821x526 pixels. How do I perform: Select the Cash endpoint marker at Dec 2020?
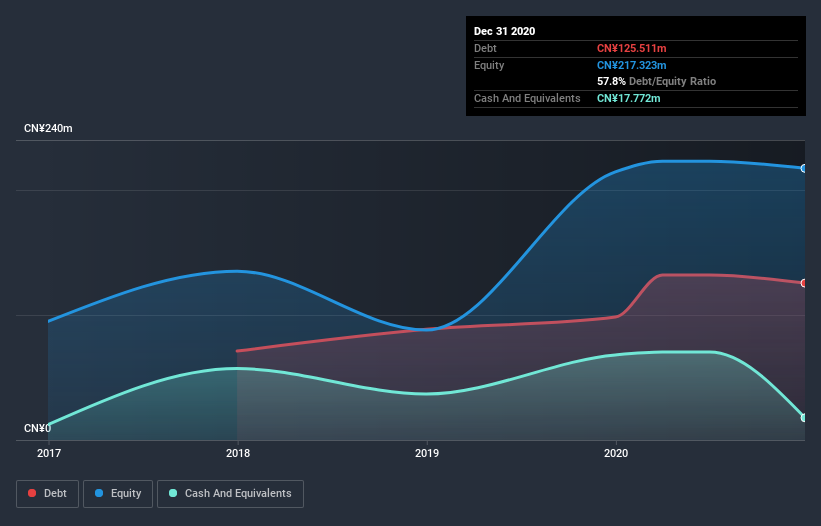pos(804,418)
